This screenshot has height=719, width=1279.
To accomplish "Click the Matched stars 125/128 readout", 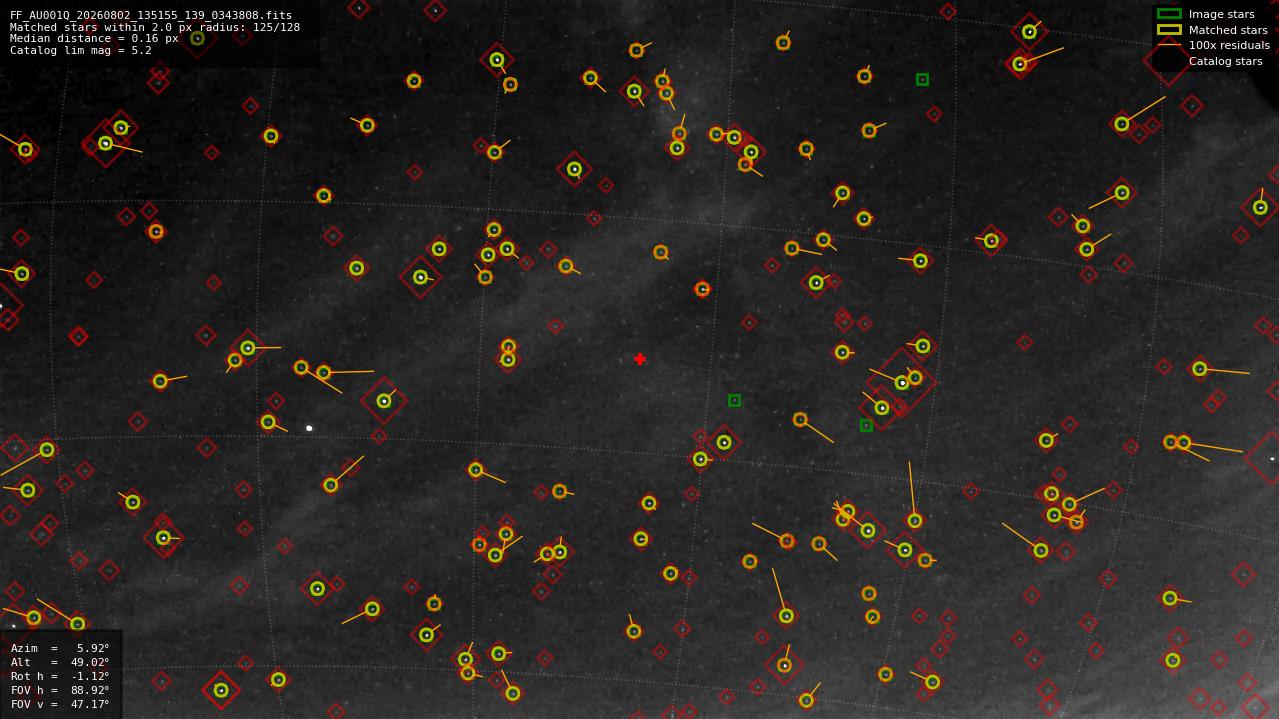I will tap(155, 27).
